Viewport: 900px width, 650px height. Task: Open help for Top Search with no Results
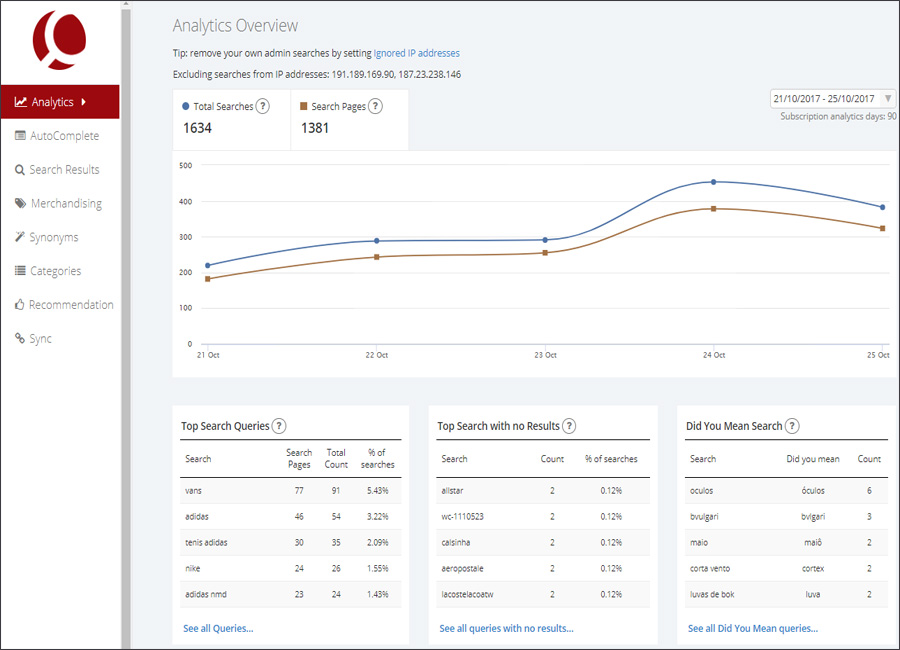click(x=569, y=426)
